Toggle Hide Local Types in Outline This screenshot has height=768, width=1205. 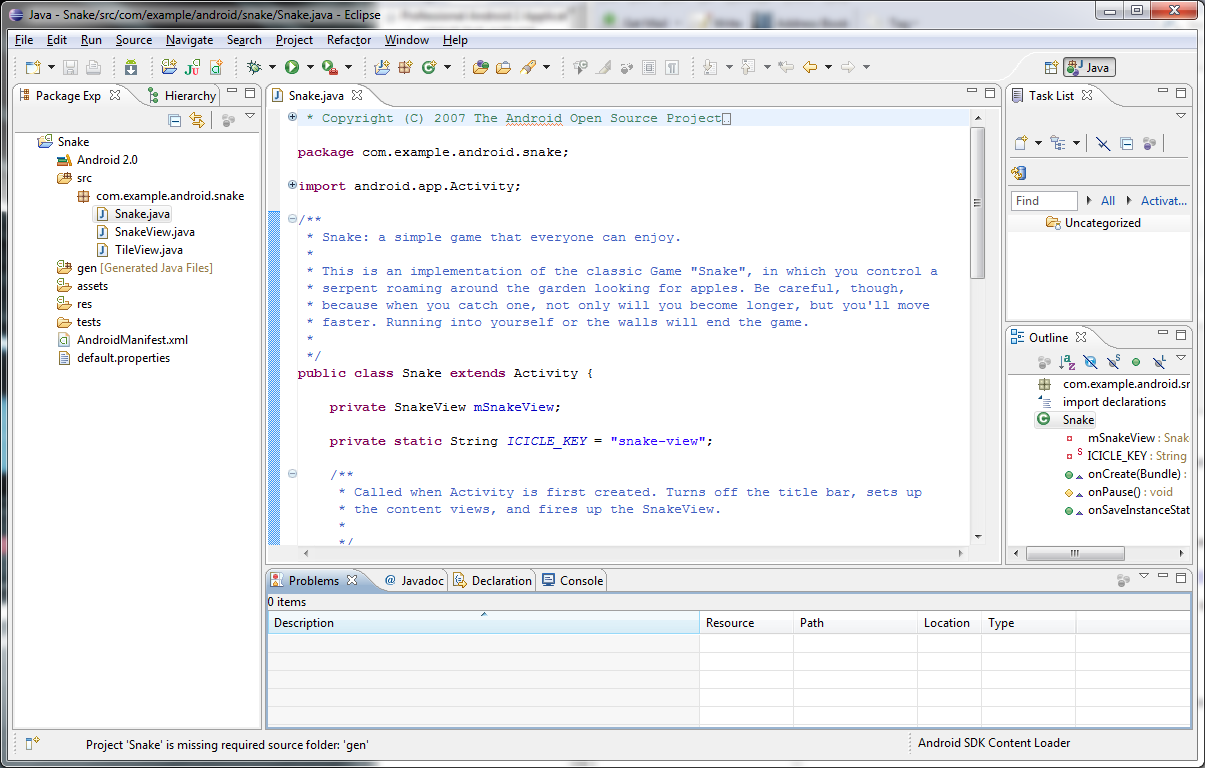[x=1159, y=362]
